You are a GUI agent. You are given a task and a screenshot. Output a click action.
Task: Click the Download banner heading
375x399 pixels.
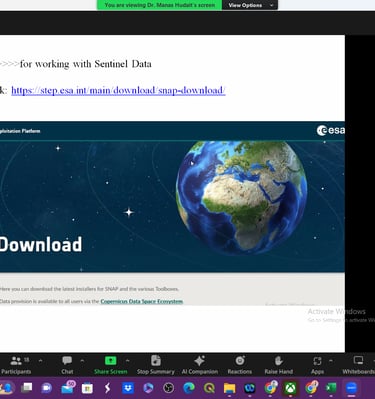coord(41,244)
